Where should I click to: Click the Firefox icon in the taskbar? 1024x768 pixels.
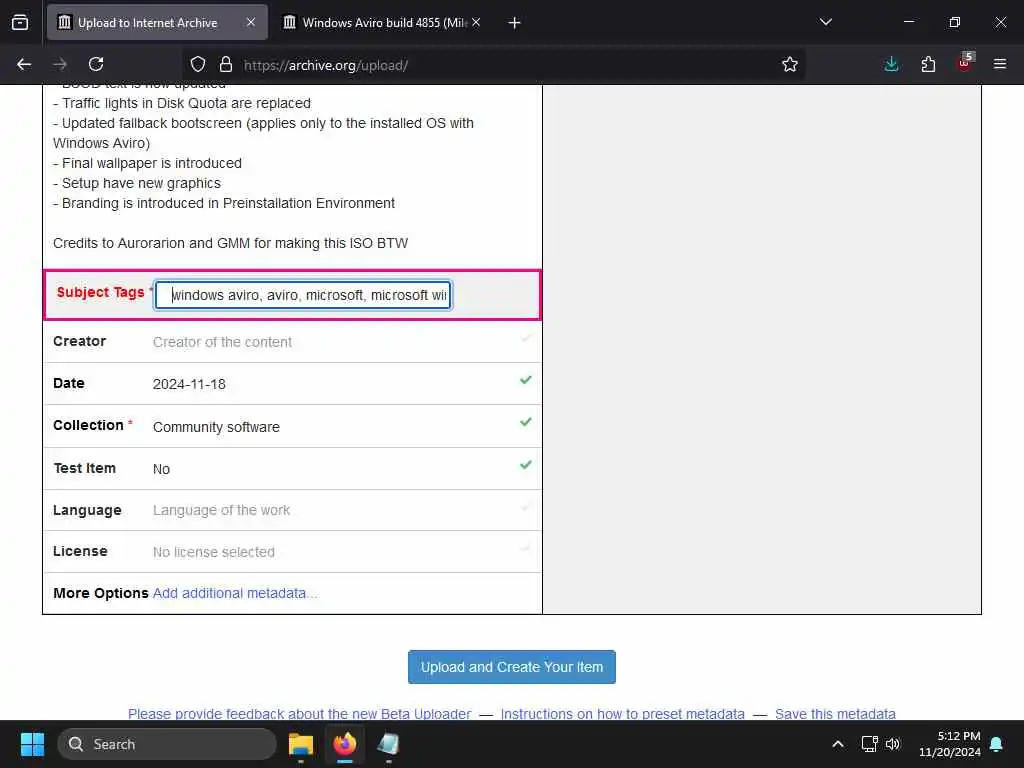(x=345, y=744)
